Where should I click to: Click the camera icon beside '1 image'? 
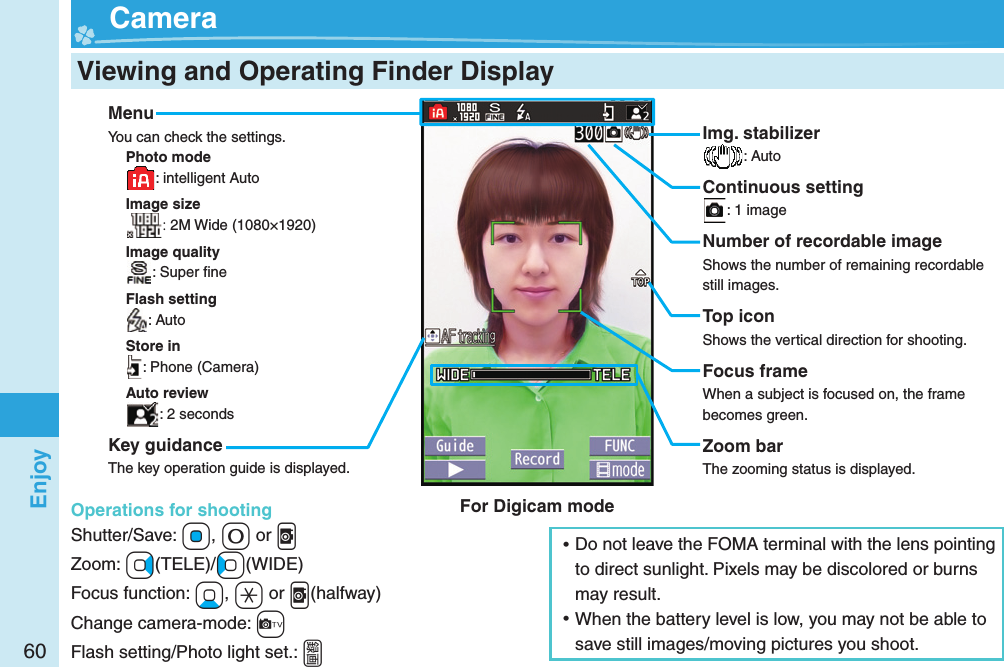click(x=714, y=210)
